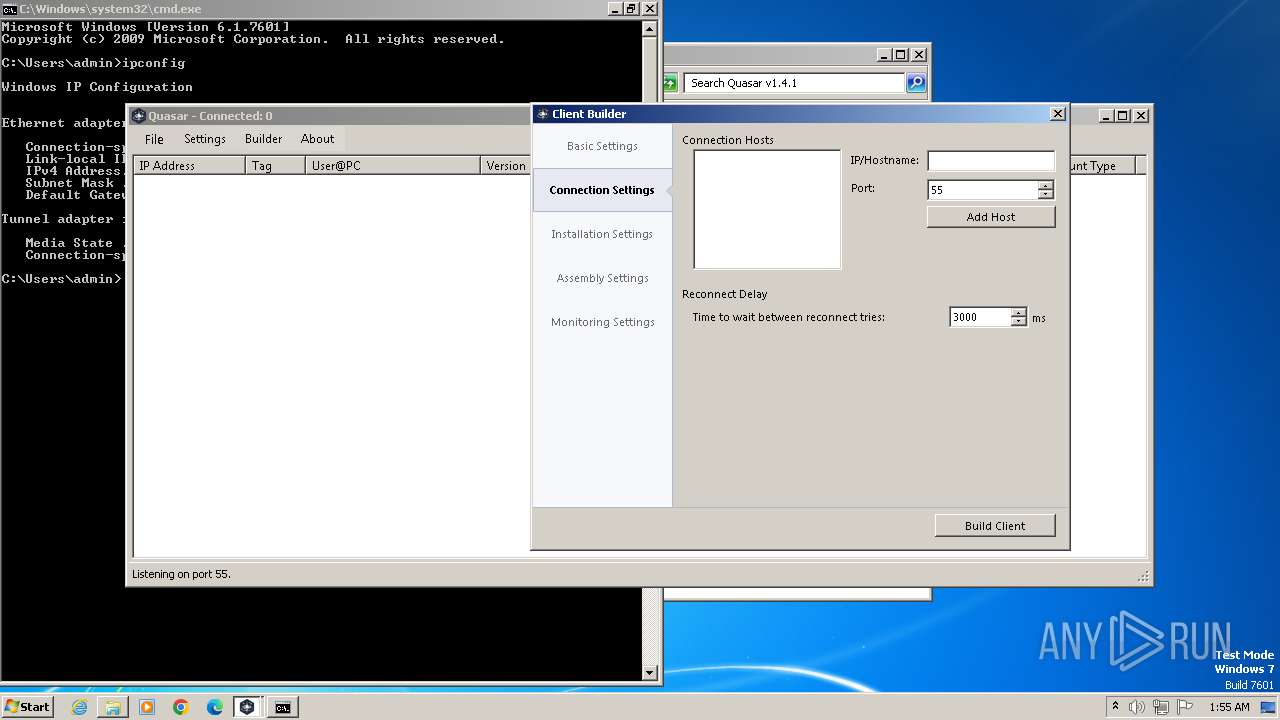Open Assembly Settings tab
1280x720 pixels.
(x=602, y=278)
